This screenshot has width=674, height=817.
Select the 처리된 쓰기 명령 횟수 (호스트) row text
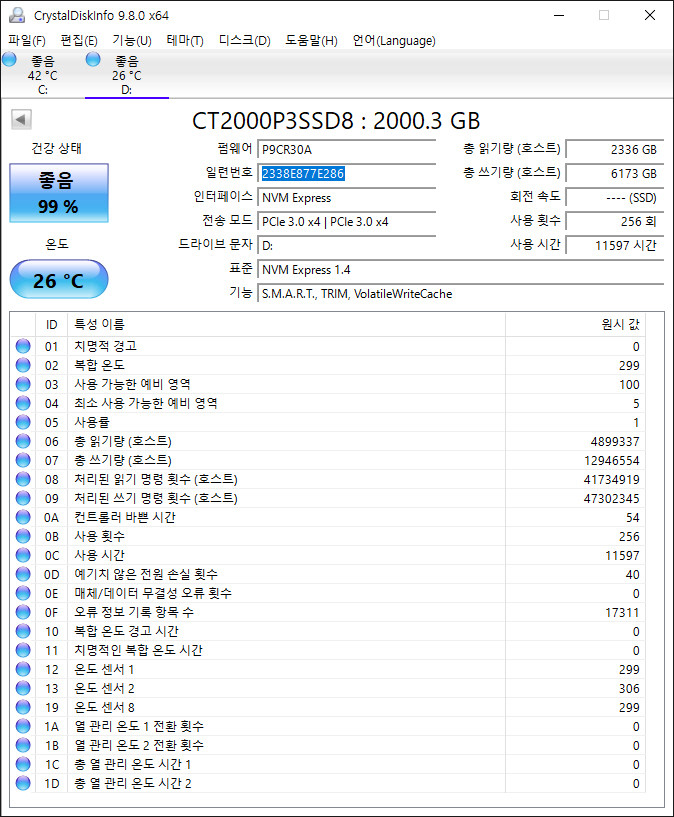(x=156, y=498)
